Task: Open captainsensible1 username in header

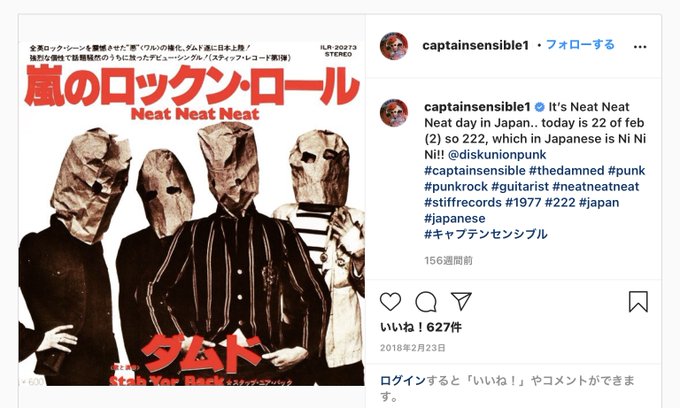Action: [x=476, y=45]
